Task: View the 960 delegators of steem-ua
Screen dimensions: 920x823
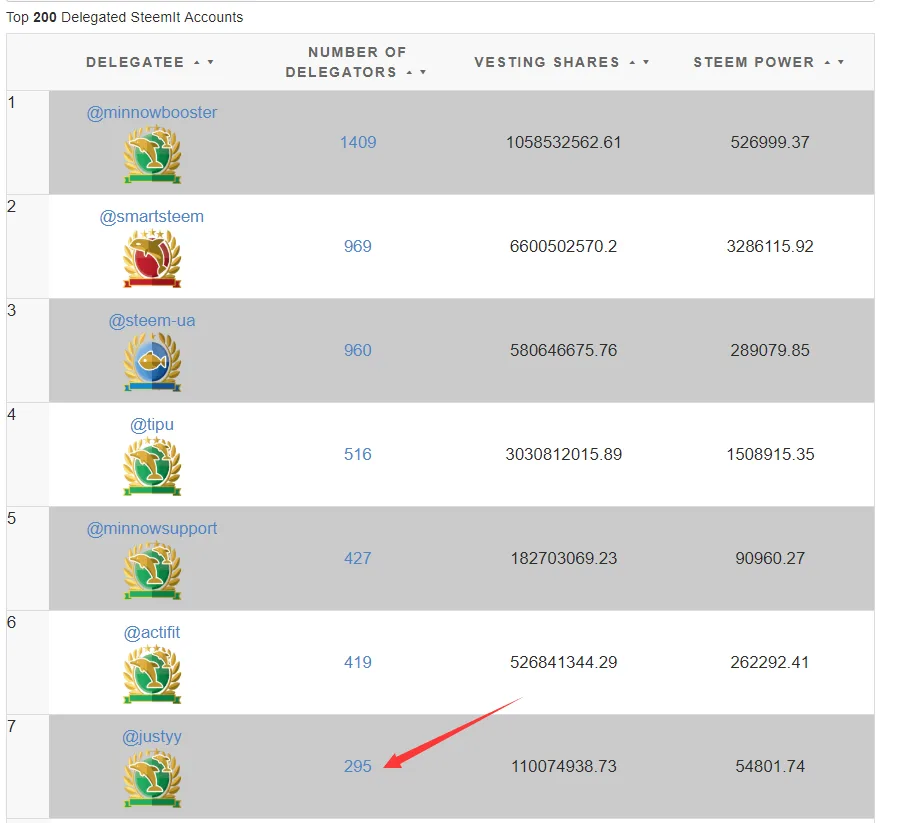Action: click(358, 350)
